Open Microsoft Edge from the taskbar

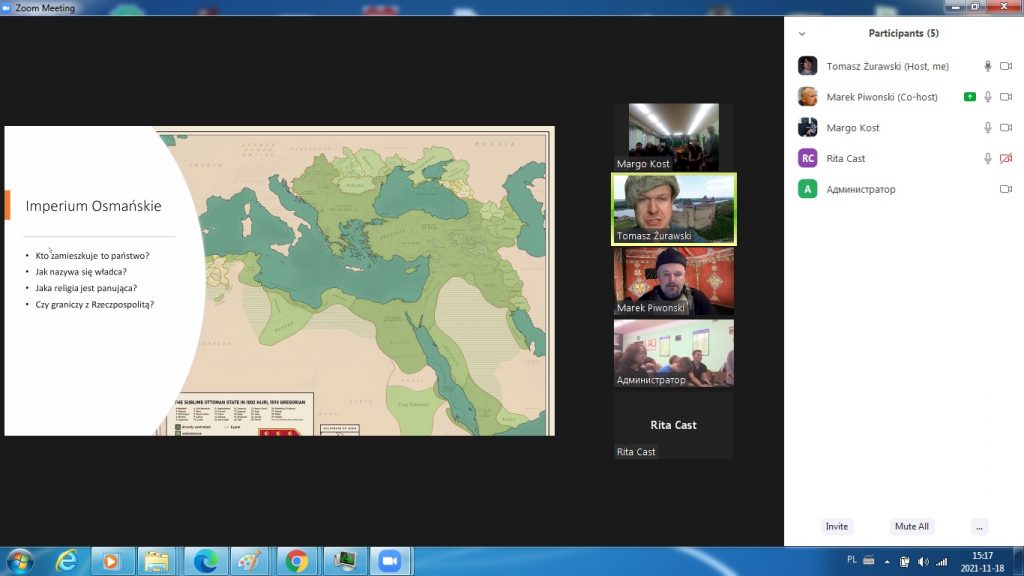tap(205, 561)
